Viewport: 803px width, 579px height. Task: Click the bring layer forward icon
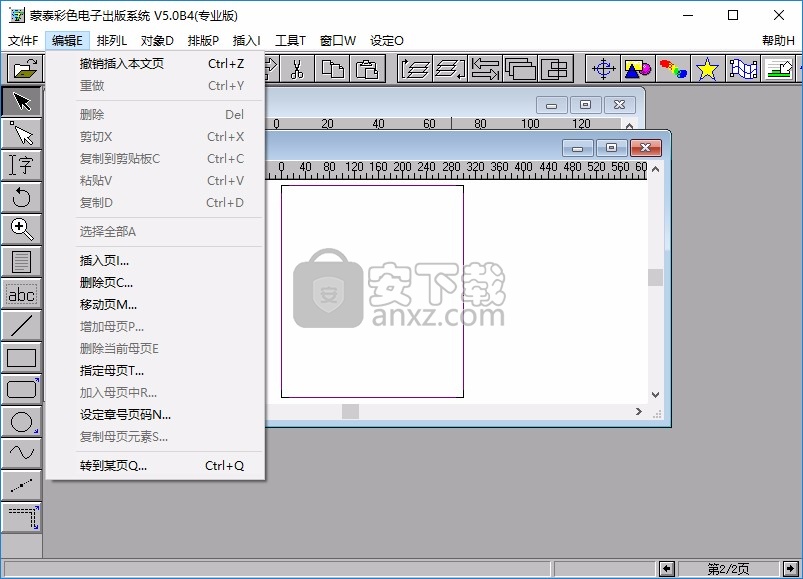(414, 69)
